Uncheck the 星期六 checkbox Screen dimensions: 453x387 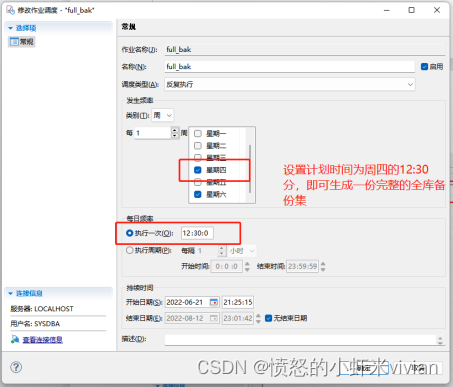198,194
